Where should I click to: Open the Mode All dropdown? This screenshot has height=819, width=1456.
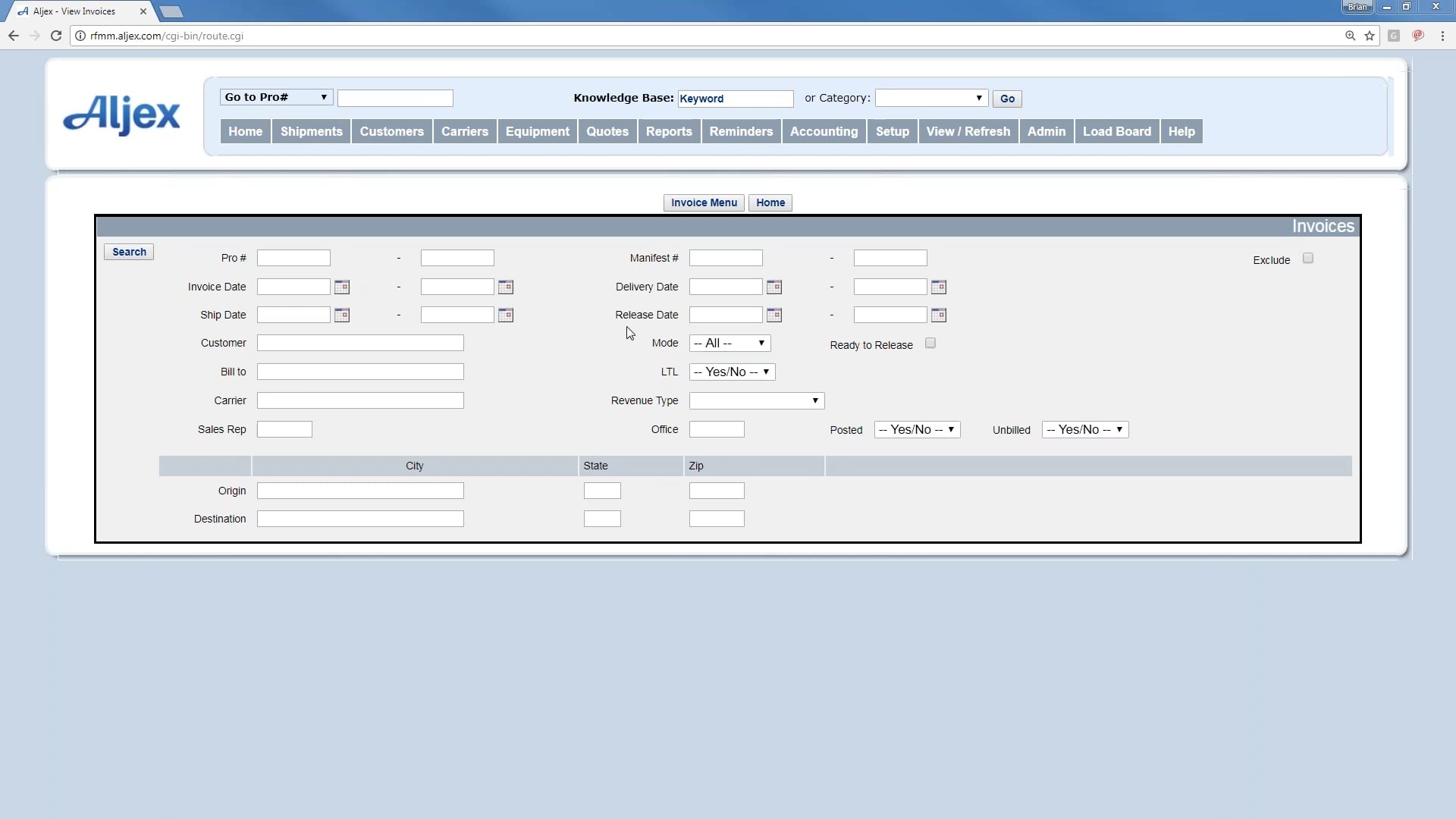point(730,344)
